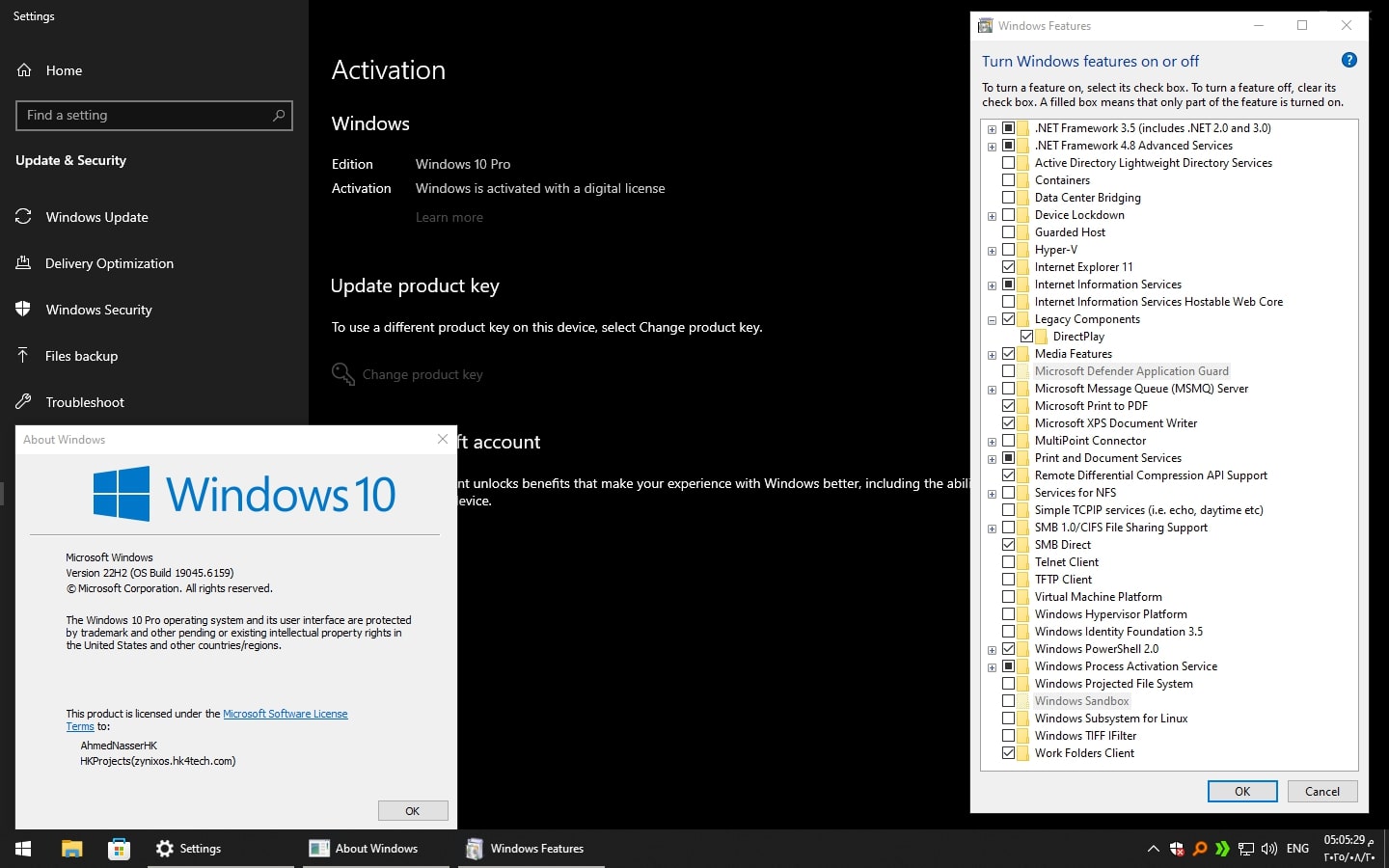Expand the Internet Information Services node
Image resolution: width=1389 pixels, height=868 pixels.
pos(992,285)
